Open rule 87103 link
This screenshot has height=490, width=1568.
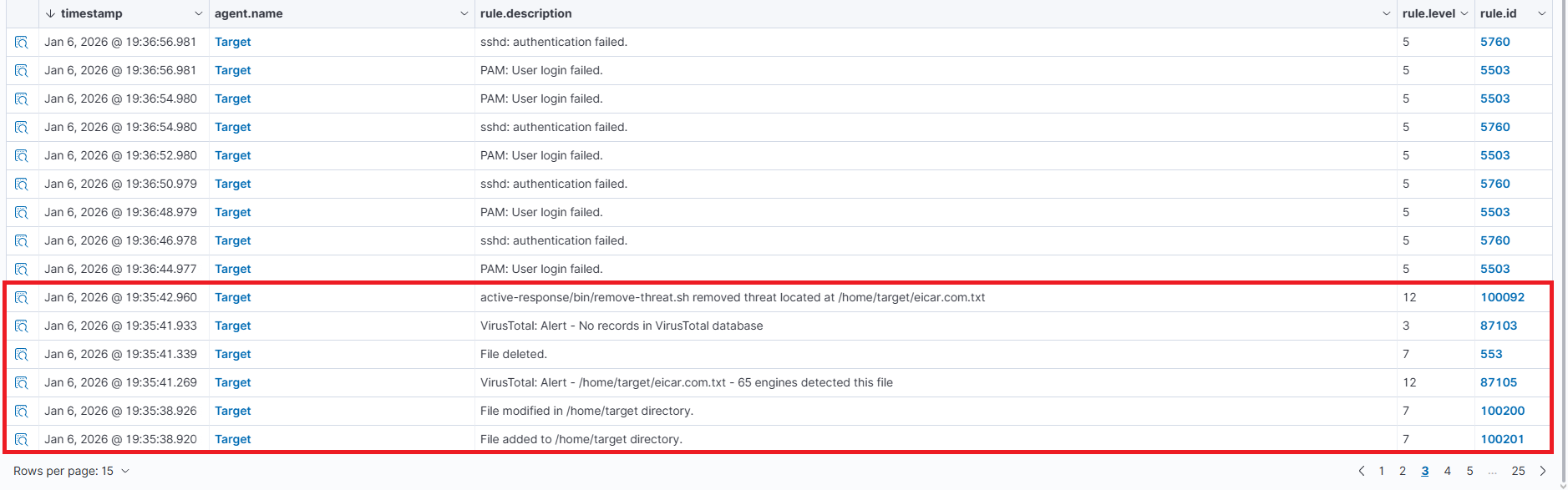pyautogui.click(x=1499, y=326)
